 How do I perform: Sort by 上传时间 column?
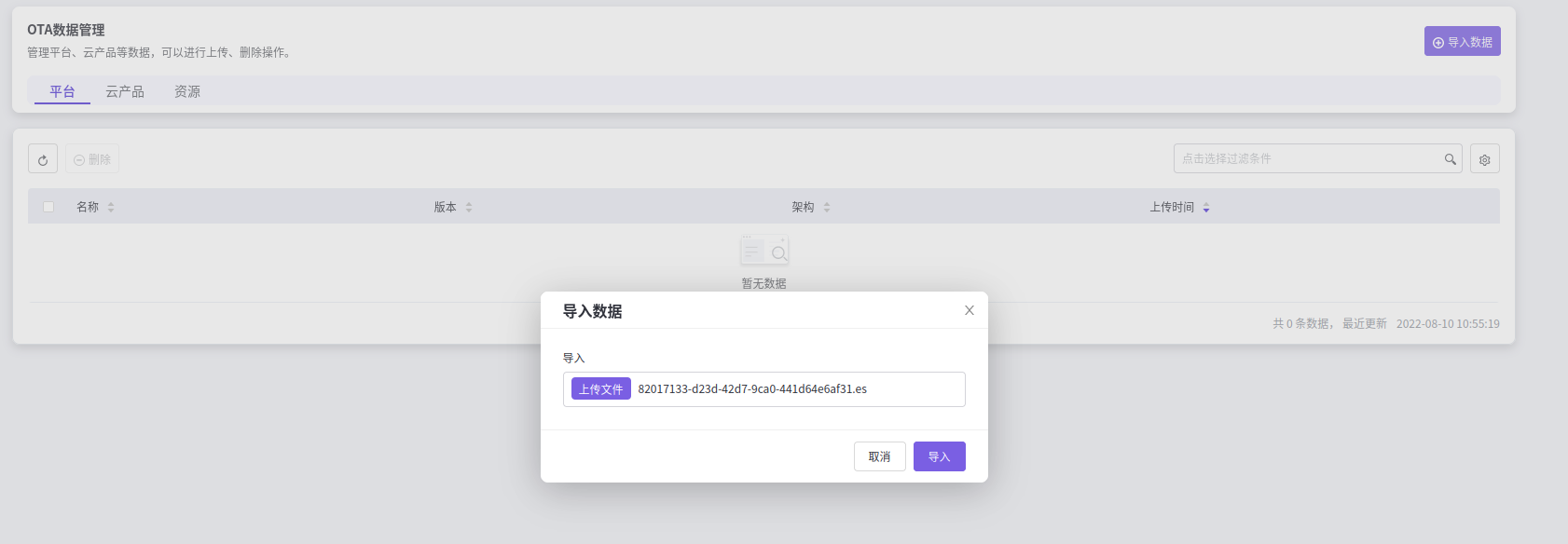coord(1206,207)
